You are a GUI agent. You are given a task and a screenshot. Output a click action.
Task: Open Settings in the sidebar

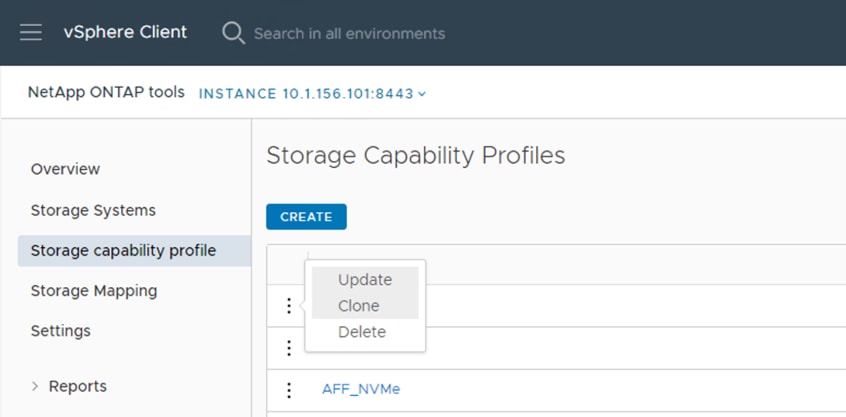coord(60,331)
